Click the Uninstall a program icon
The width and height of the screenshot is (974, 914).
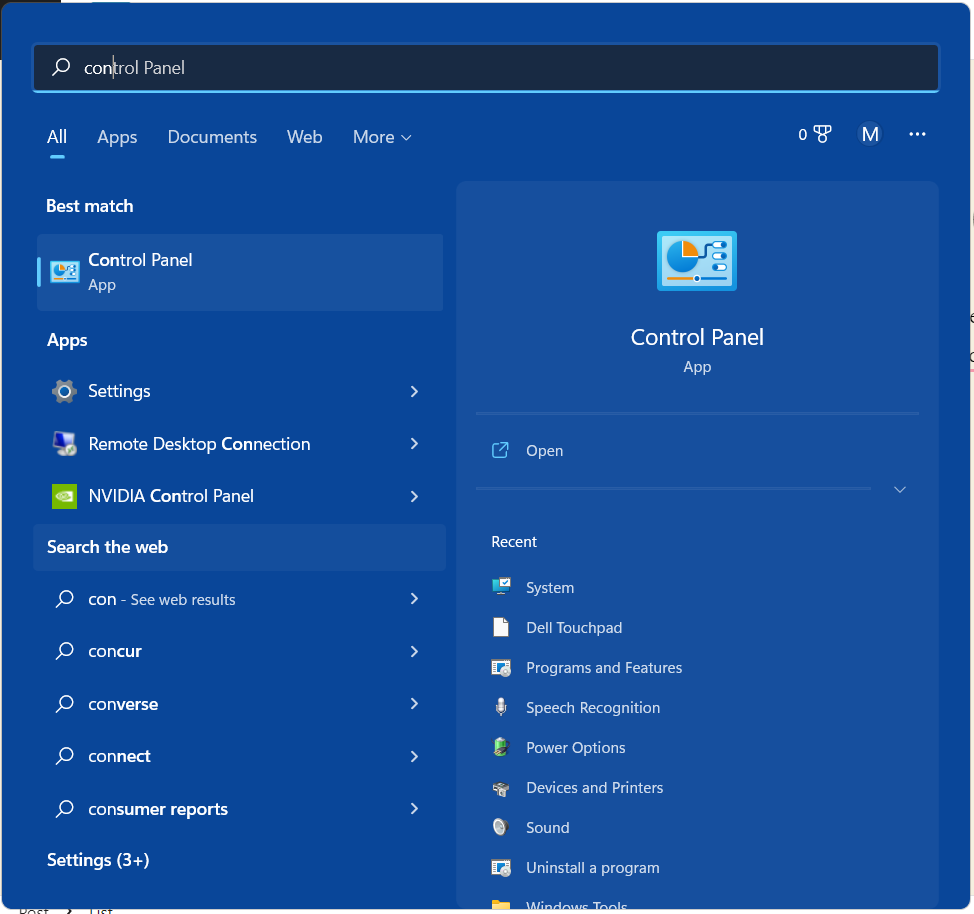coord(501,867)
